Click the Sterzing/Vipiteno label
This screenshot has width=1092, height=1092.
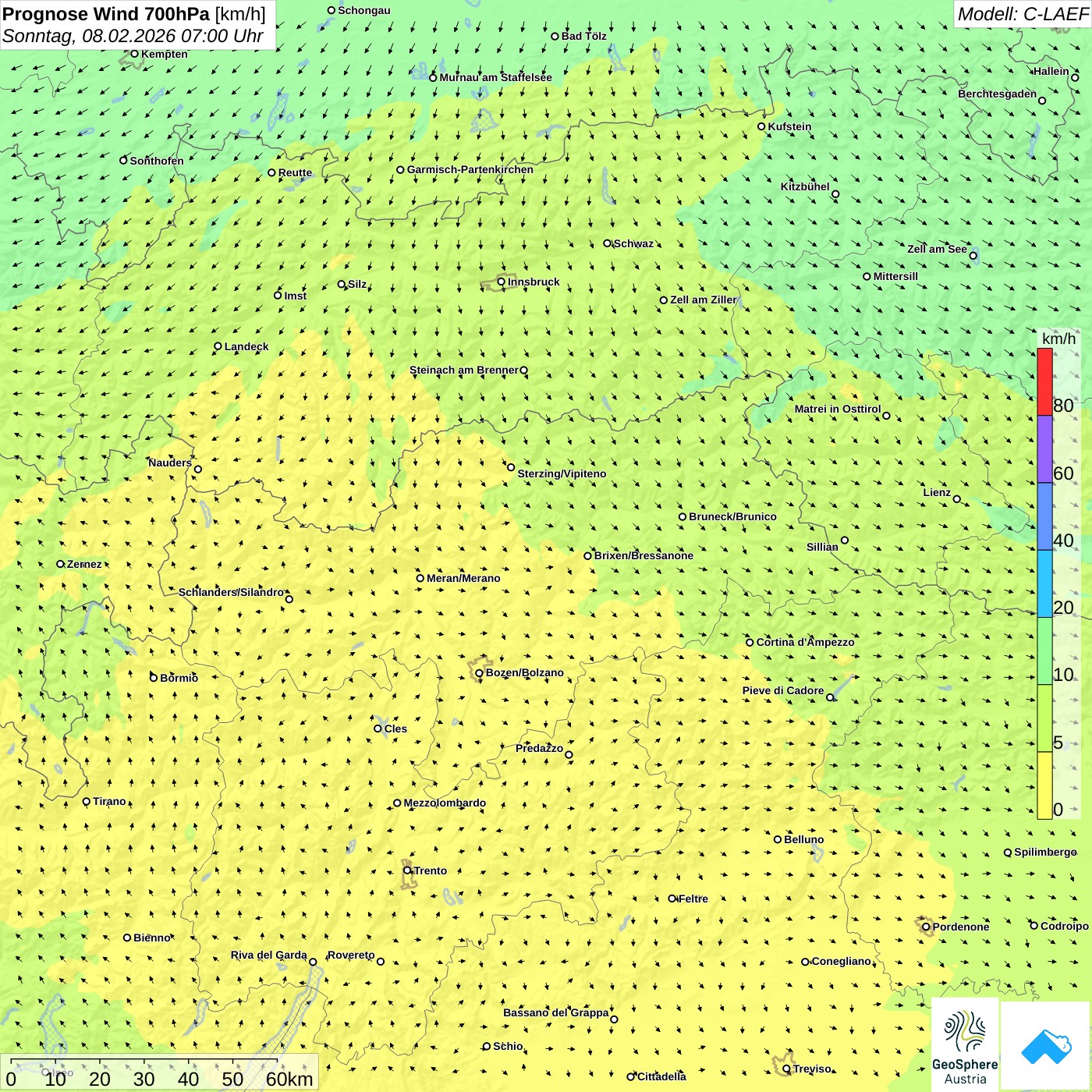[x=562, y=473]
